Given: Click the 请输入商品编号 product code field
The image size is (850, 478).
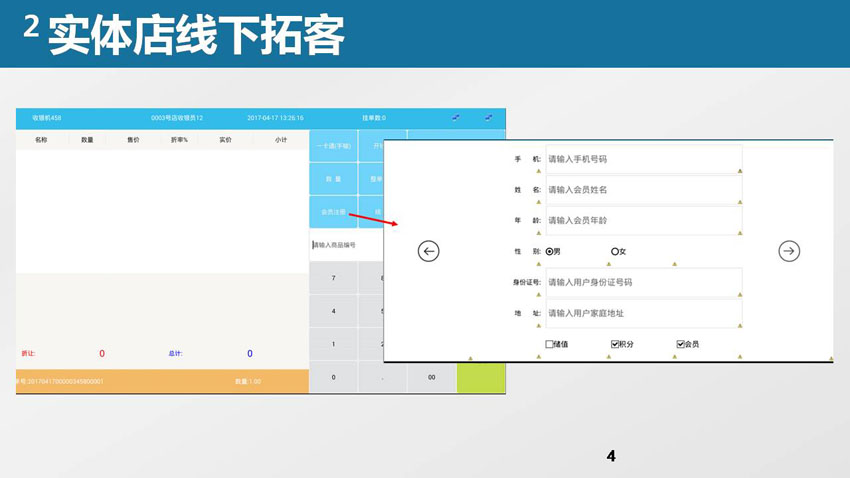Looking at the screenshot, I should click(345, 244).
